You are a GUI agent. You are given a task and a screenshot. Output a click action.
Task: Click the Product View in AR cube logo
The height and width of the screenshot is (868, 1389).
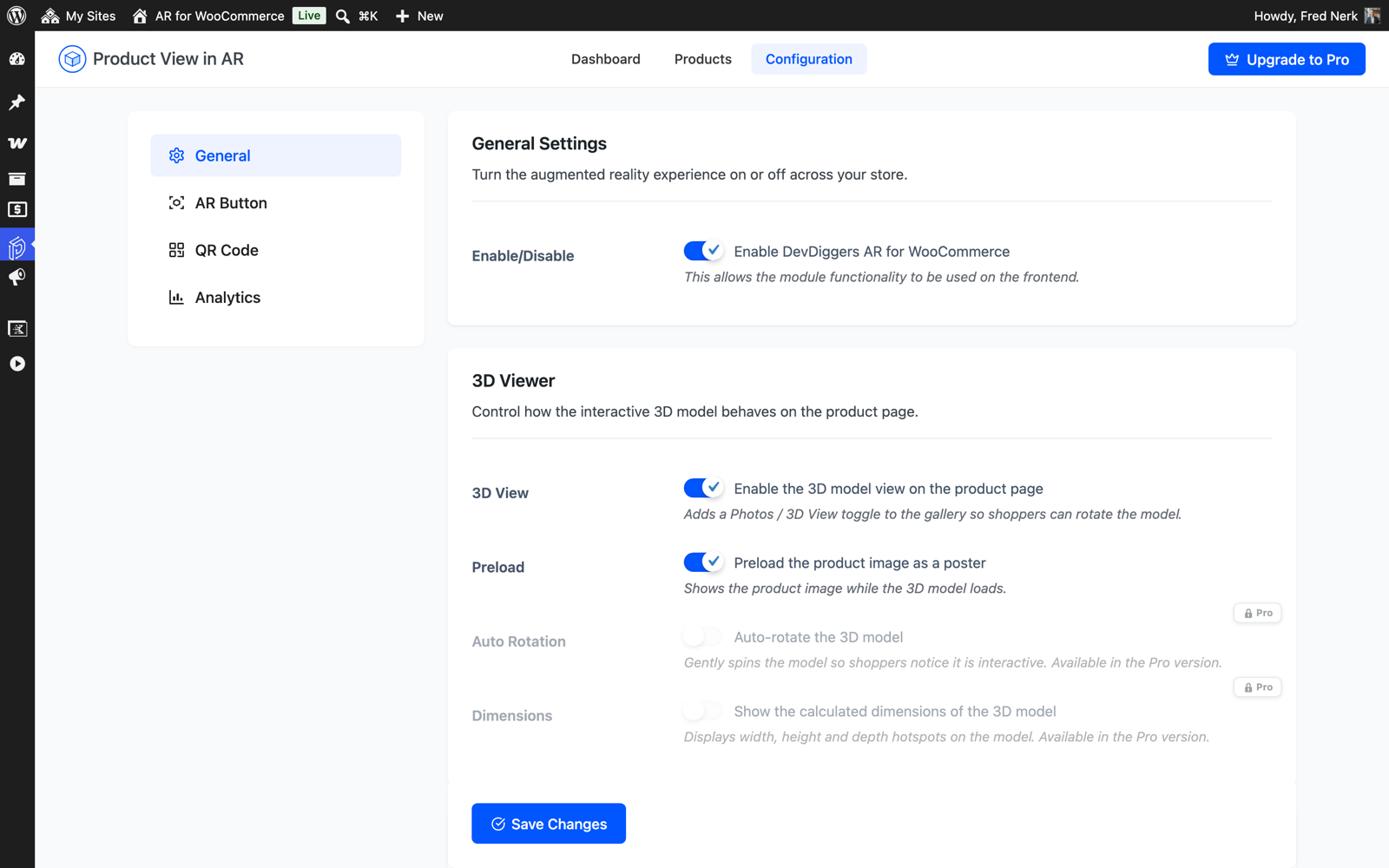(x=72, y=59)
